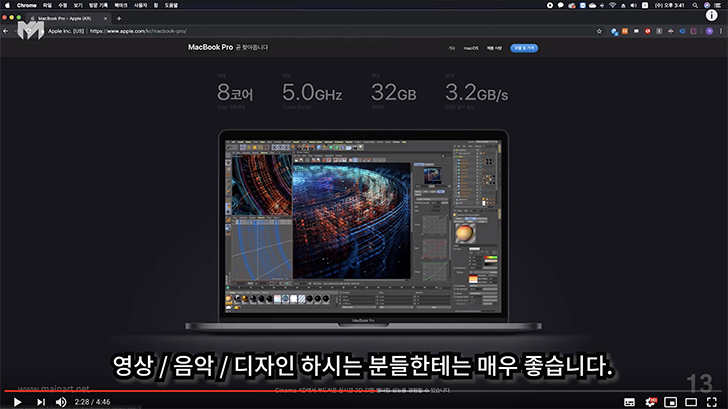Enter fullscreen video mode
The image size is (728, 409).
712,402
